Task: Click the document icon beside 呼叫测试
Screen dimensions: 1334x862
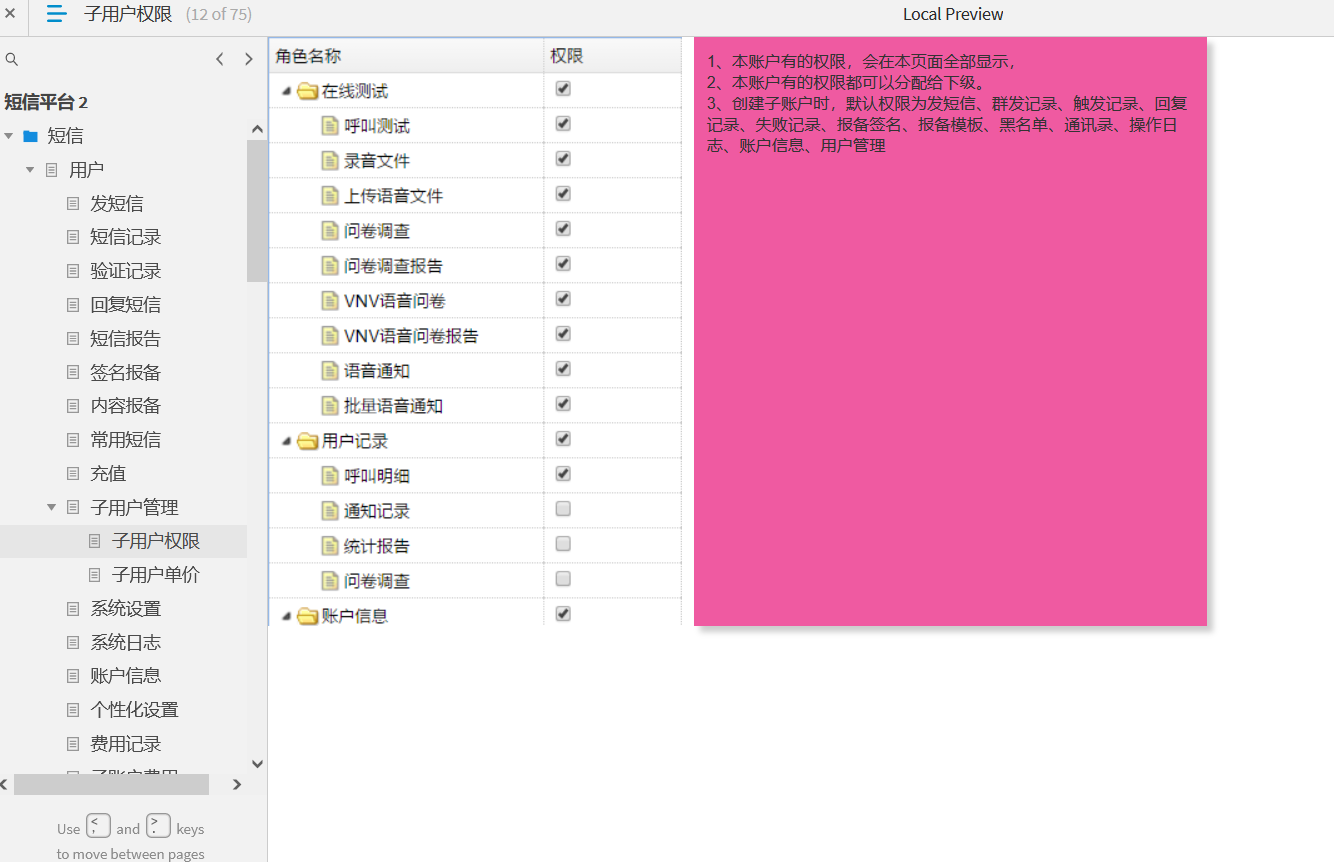Action: pyautogui.click(x=330, y=126)
